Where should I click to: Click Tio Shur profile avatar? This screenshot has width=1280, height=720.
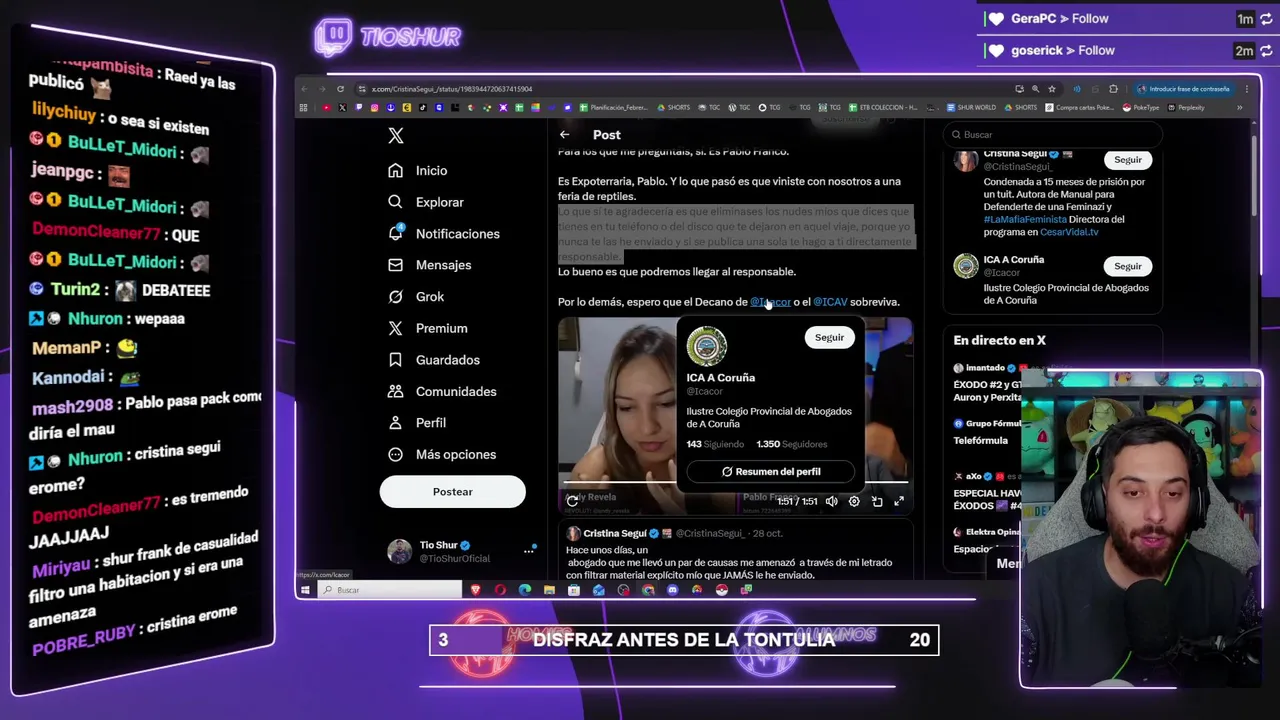(x=400, y=551)
